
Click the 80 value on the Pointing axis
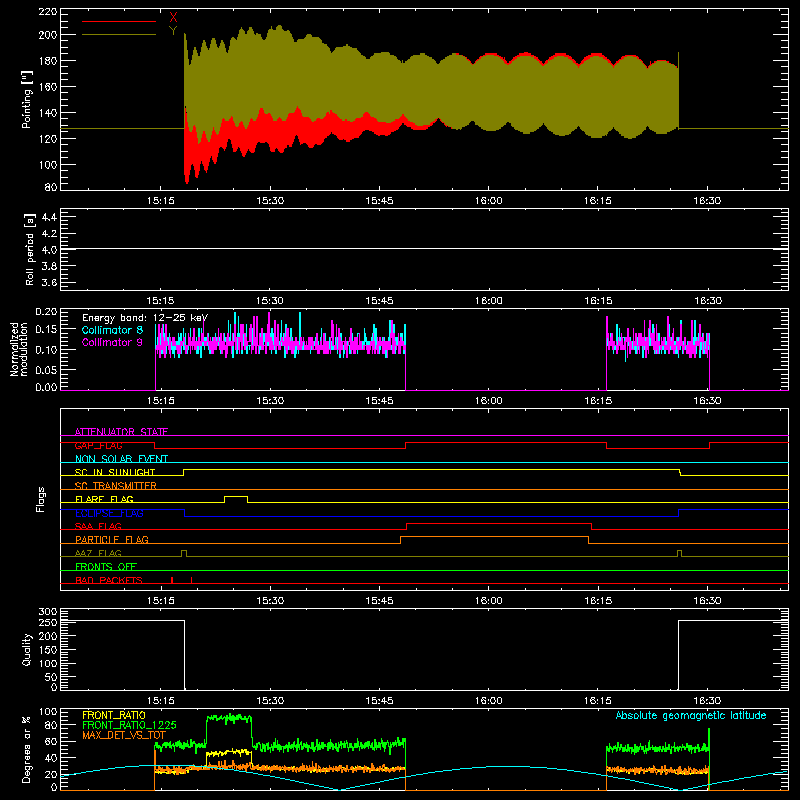point(51,187)
